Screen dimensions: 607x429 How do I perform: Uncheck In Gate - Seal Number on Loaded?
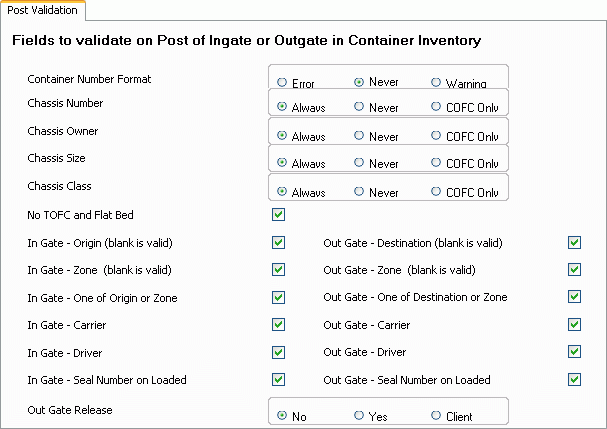tap(278, 379)
